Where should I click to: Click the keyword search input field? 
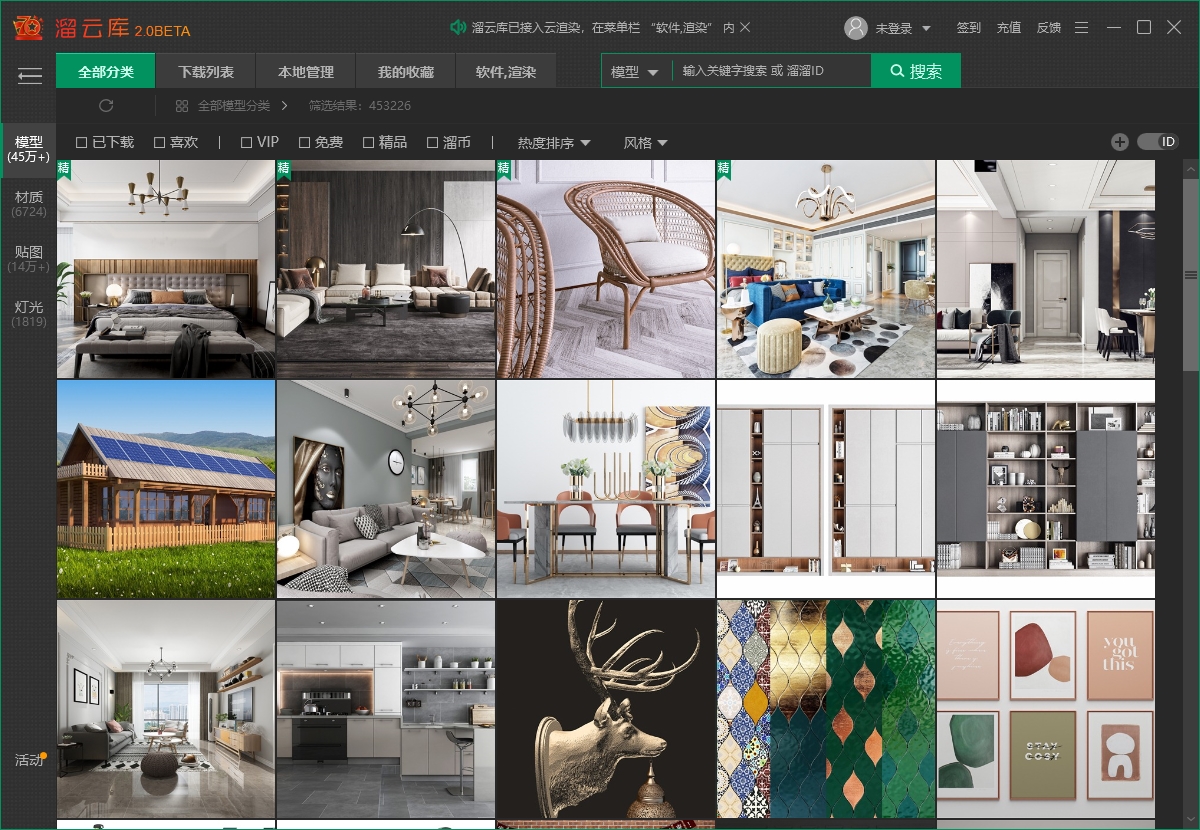(770, 71)
